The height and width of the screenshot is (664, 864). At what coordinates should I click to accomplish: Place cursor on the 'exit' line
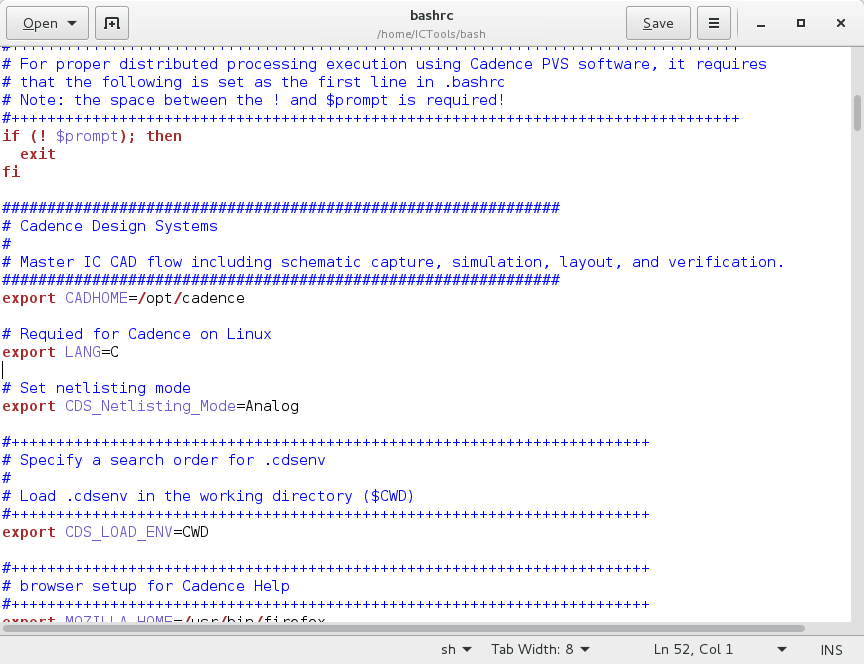click(x=38, y=154)
